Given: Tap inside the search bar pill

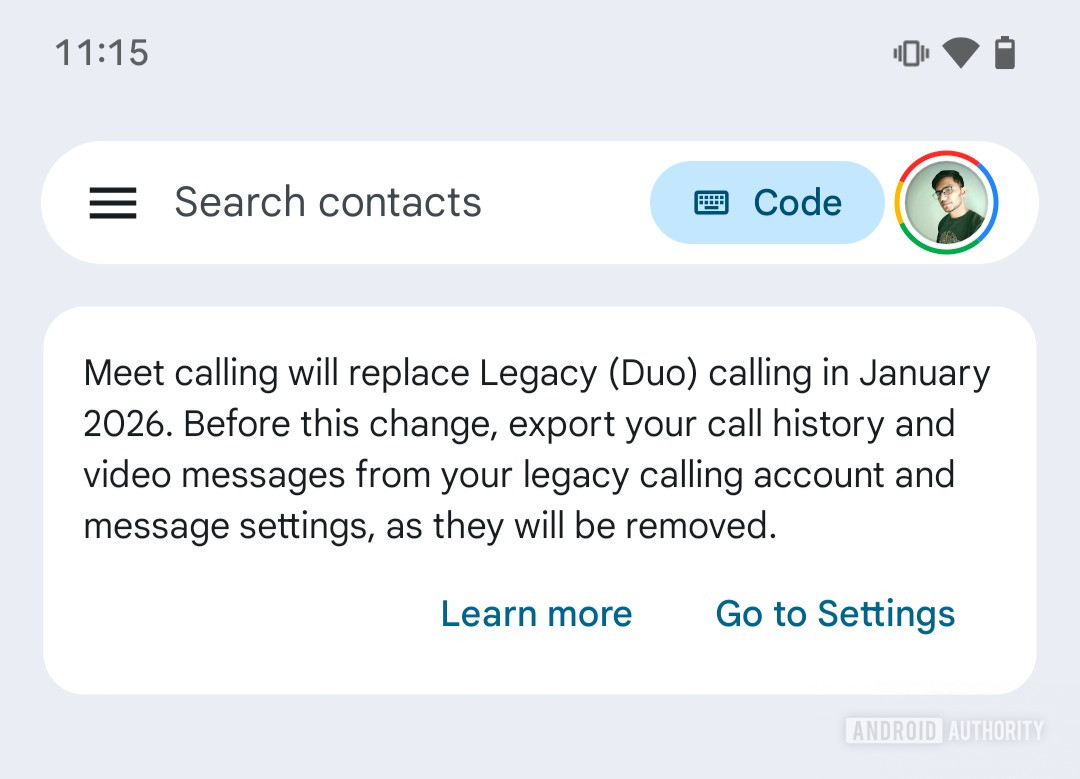Looking at the screenshot, I should click(x=400, y=202).
